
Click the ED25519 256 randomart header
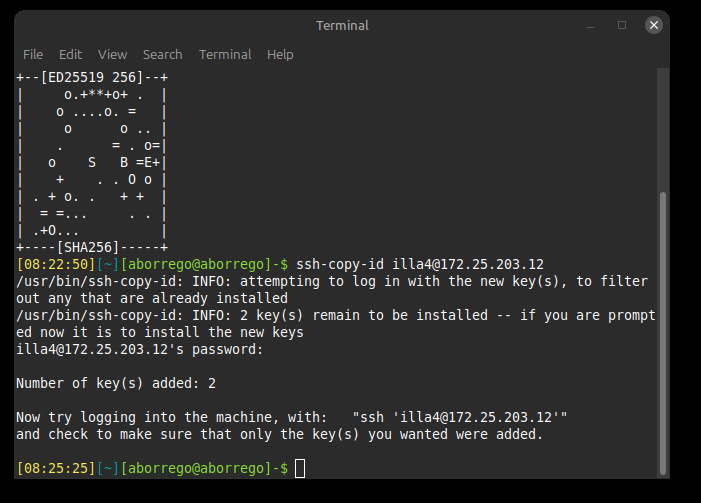pyautogui.click(x=90, y=77)
